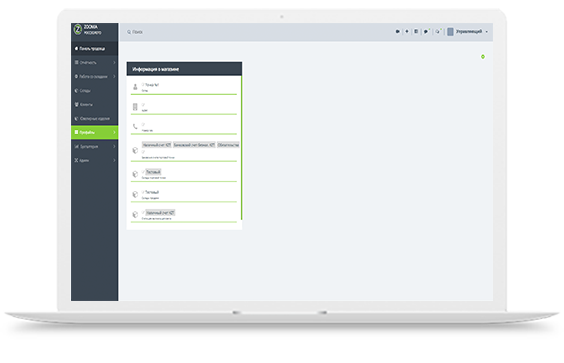Open the tag icon with green notification dot
Screen dimensions: 564x363
[x=426, y=32]
